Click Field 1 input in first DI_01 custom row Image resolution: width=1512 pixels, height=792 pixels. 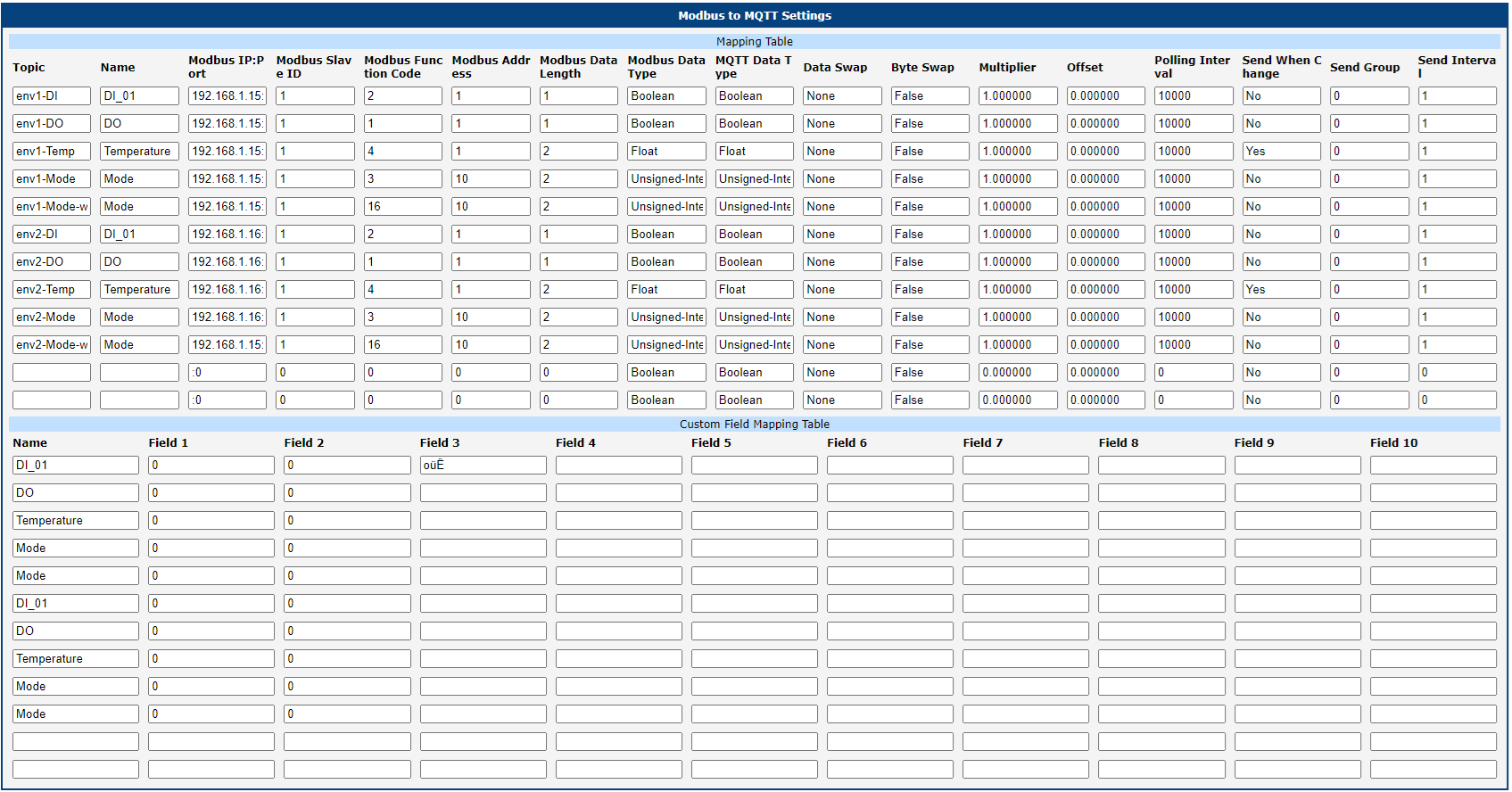click(x=211, y=465)
